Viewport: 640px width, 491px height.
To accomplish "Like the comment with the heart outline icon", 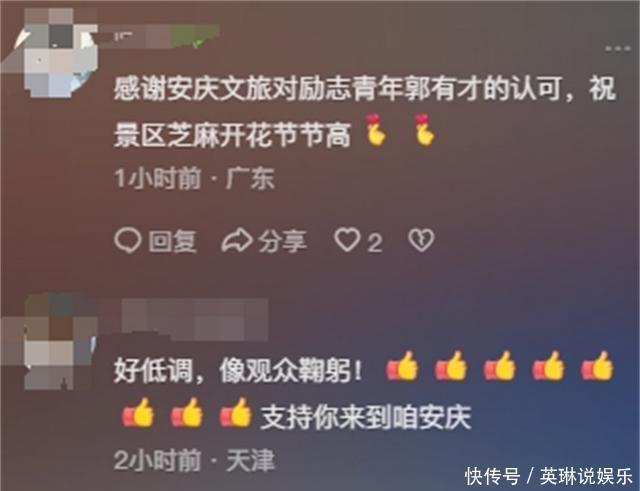I will (x=347, y=239).
